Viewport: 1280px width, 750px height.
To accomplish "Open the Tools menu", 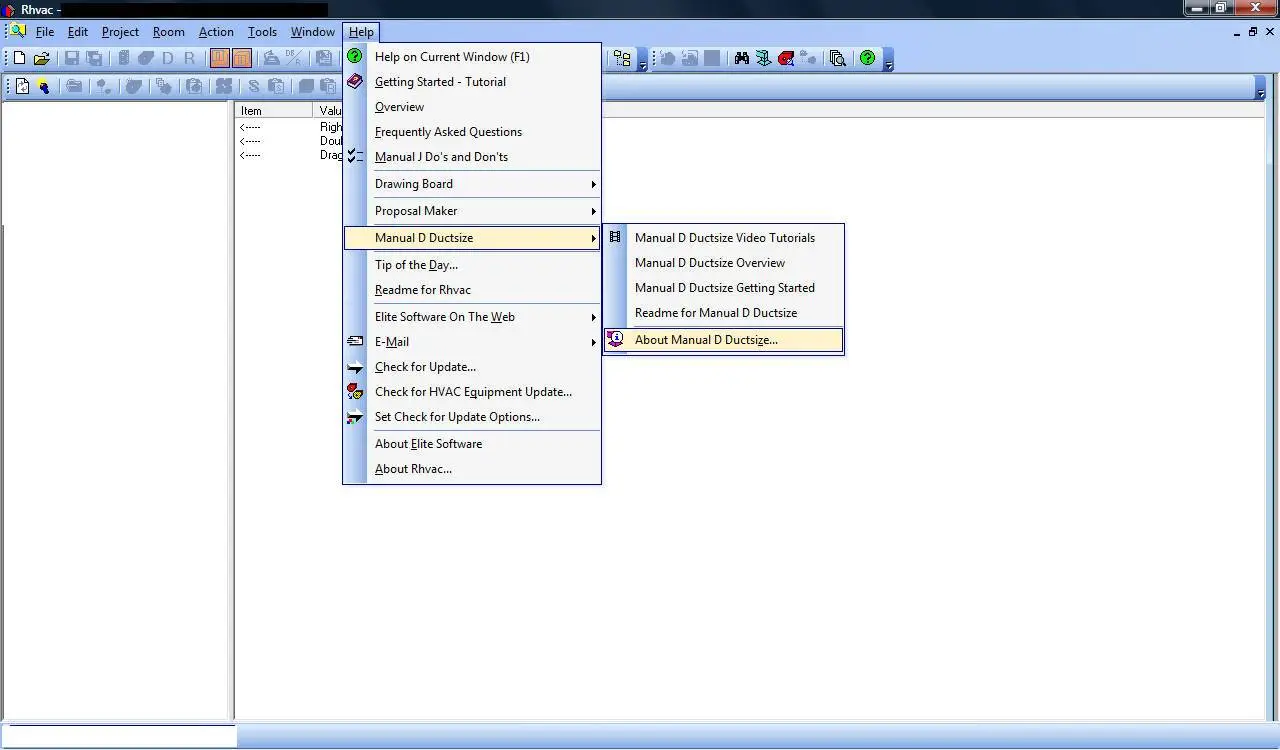I will pos(262,32).
